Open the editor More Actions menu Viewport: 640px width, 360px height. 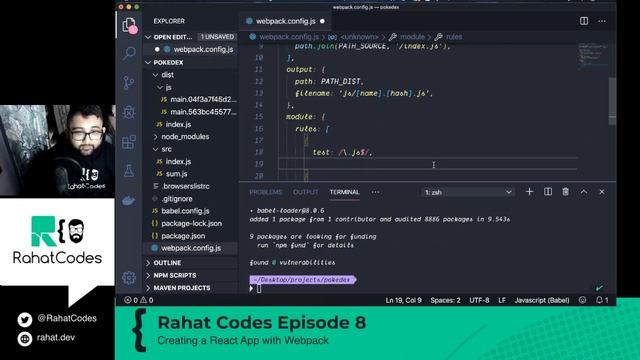click(x=602, y=21)
